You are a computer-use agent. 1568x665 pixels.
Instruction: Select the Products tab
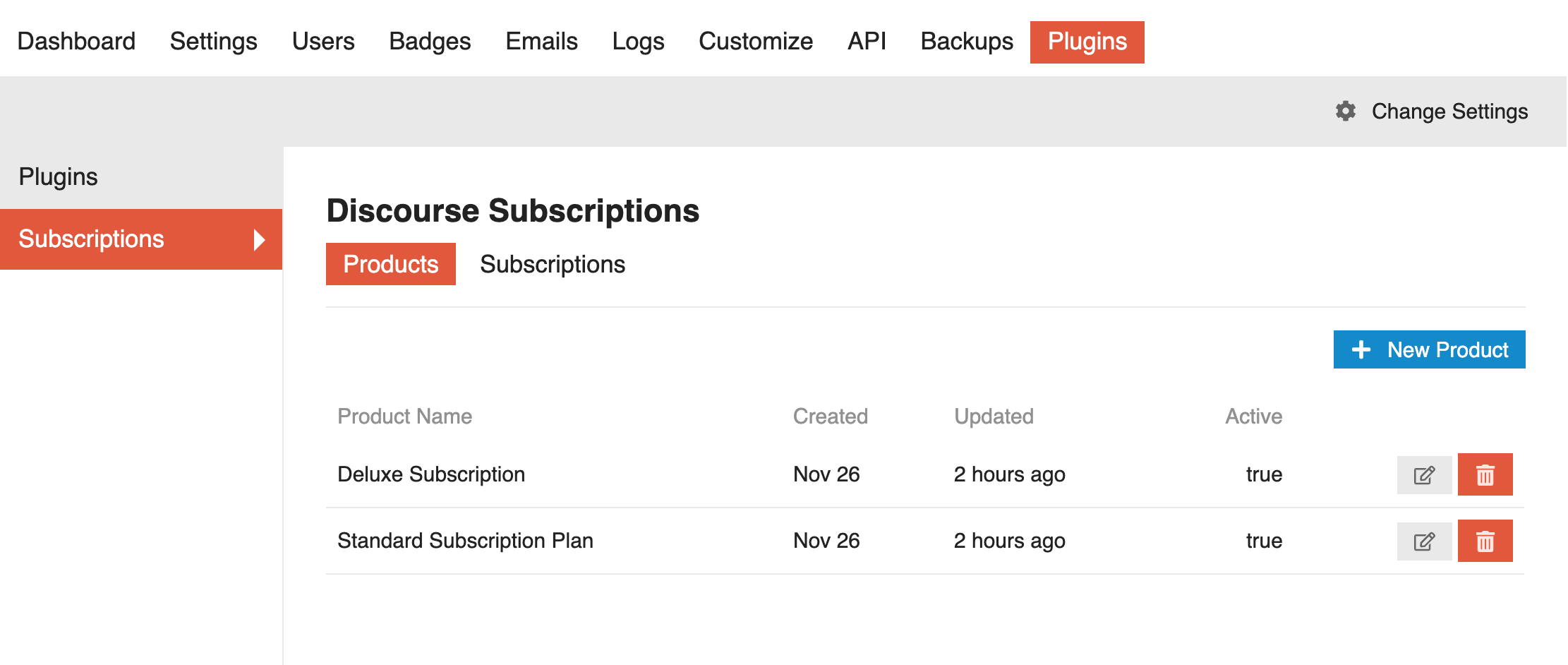(x=390, y=264)
